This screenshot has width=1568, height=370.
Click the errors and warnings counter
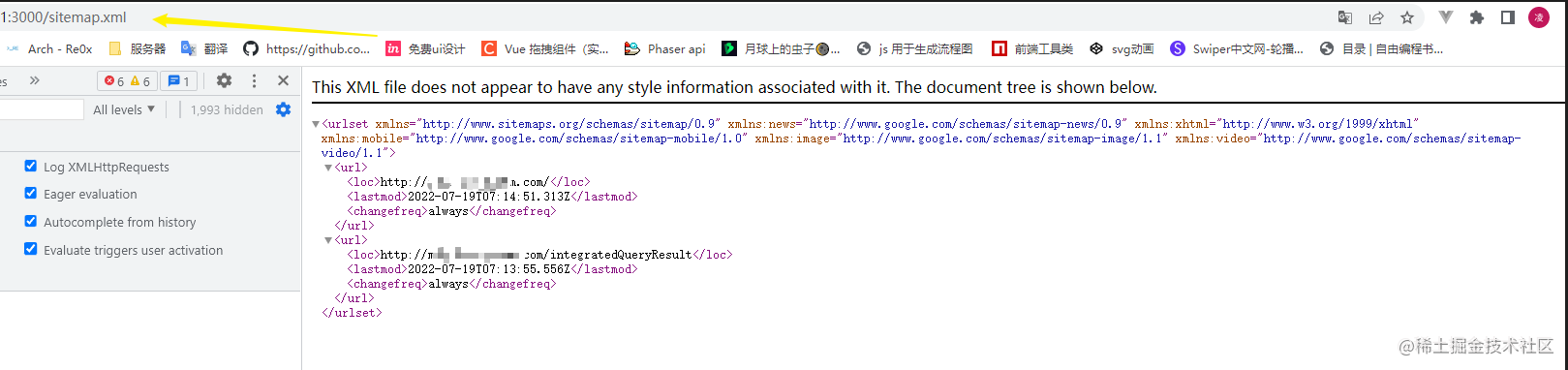point(127,81)
